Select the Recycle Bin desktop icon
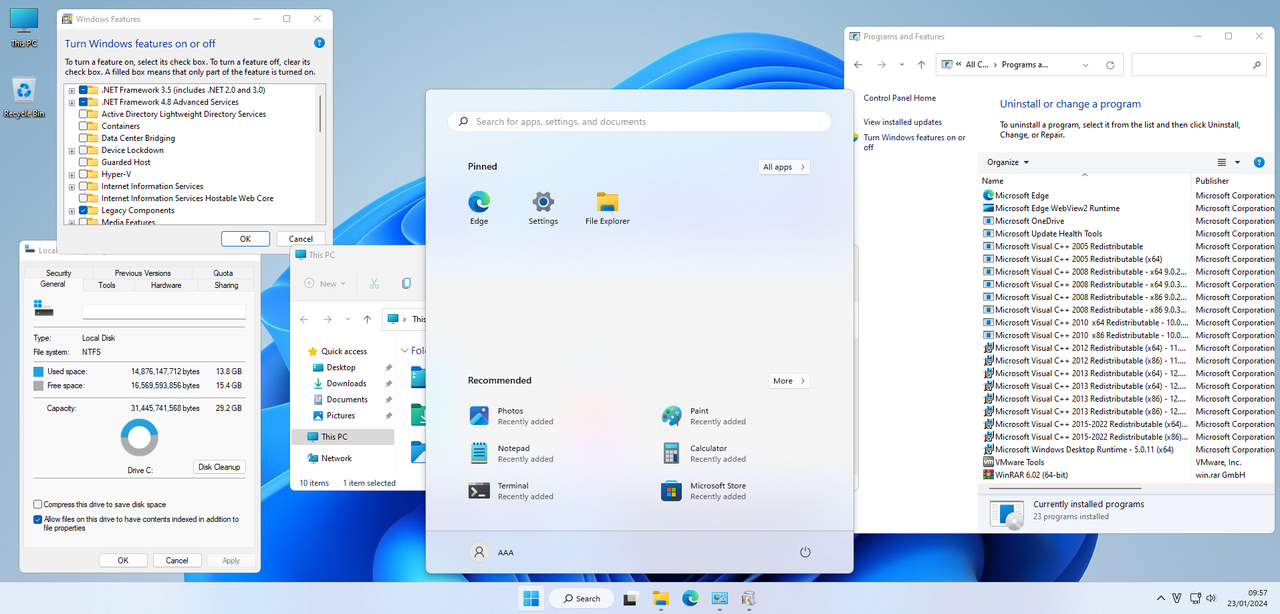The width and height of the screenshot is (1280, 614). pos(24,98)
